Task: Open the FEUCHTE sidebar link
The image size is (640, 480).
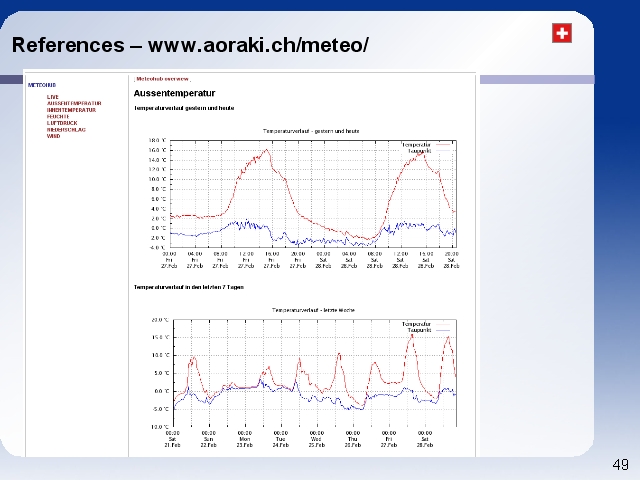Action: (x=58, y=117)
